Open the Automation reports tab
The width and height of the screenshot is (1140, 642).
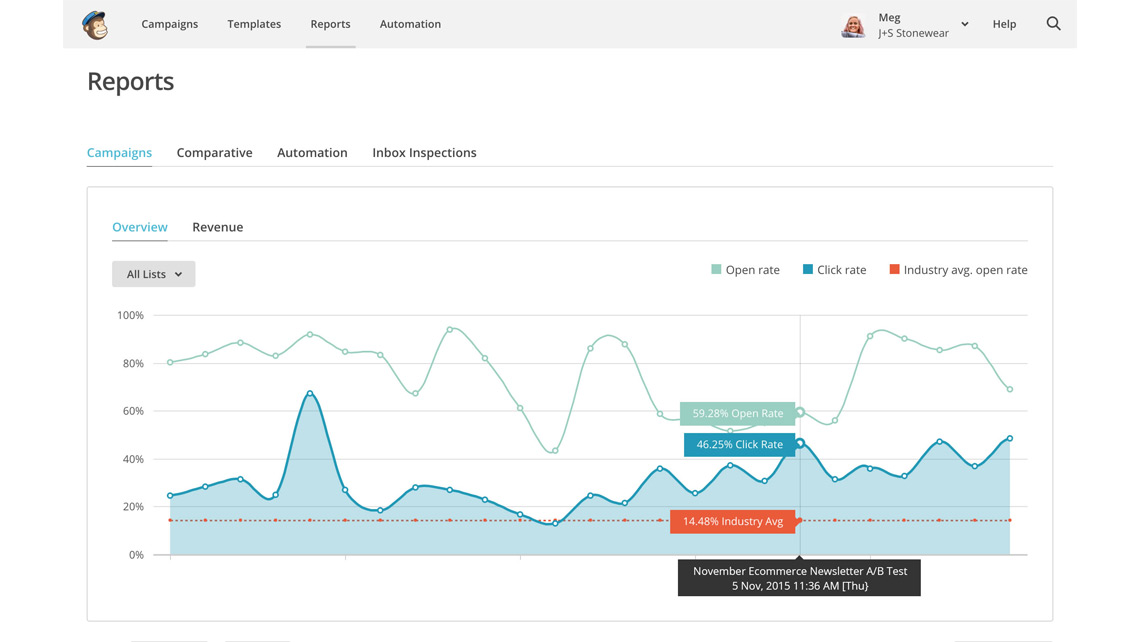tap(312, 153)
